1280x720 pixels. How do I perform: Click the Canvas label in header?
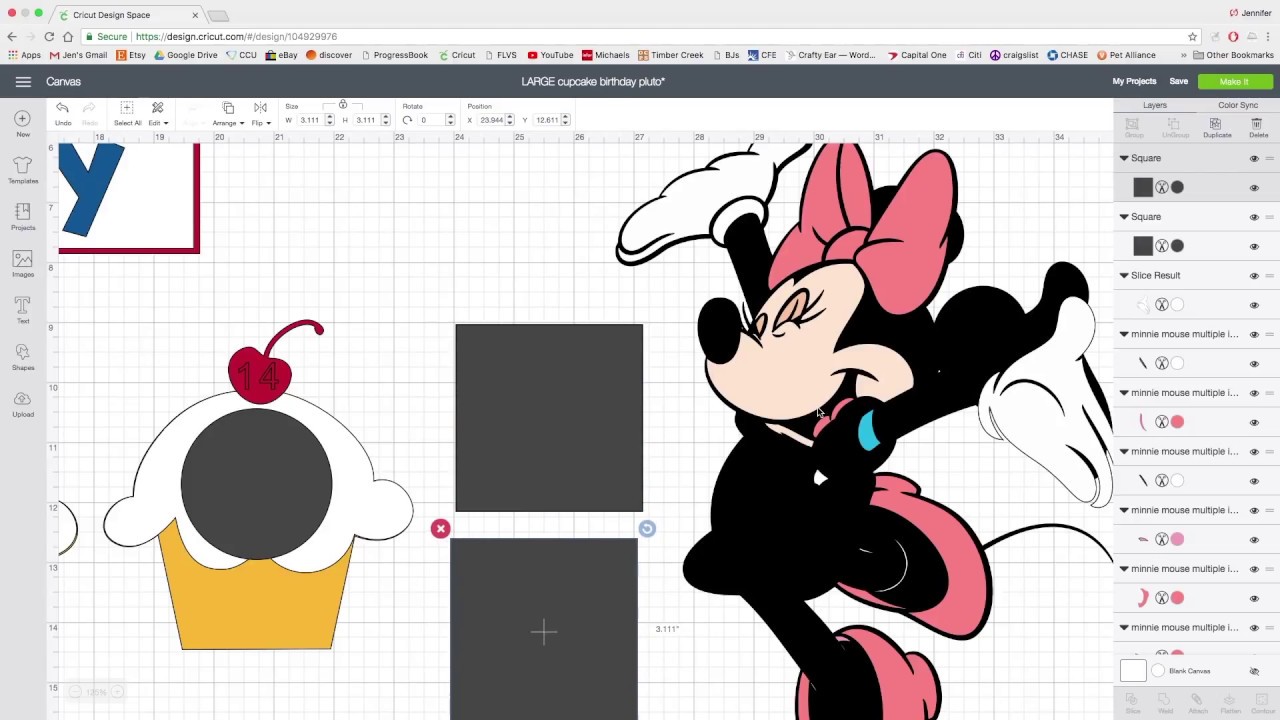click(x=63, y=82)
